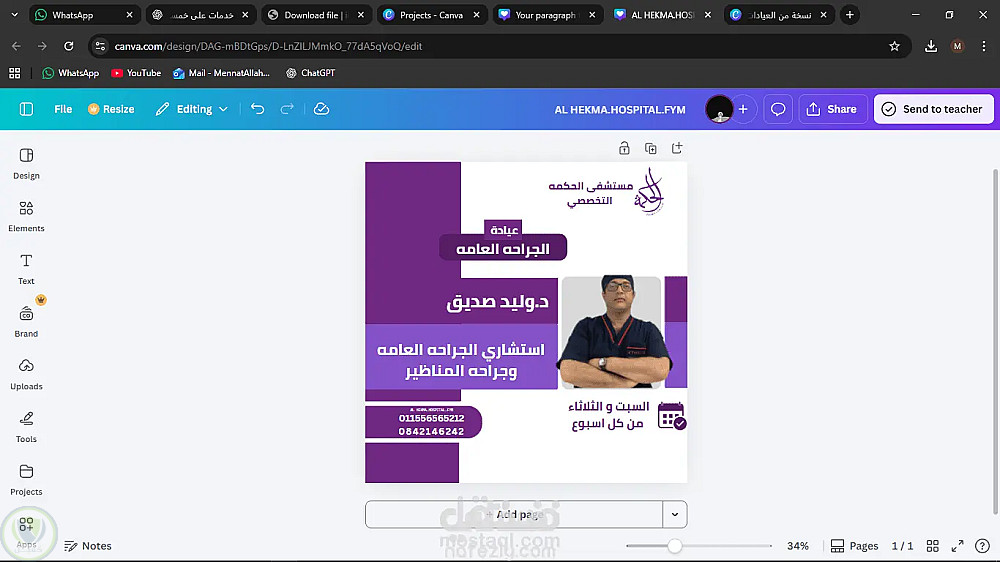Open Mail - MennatAllah bookmark

click(221, 73)
